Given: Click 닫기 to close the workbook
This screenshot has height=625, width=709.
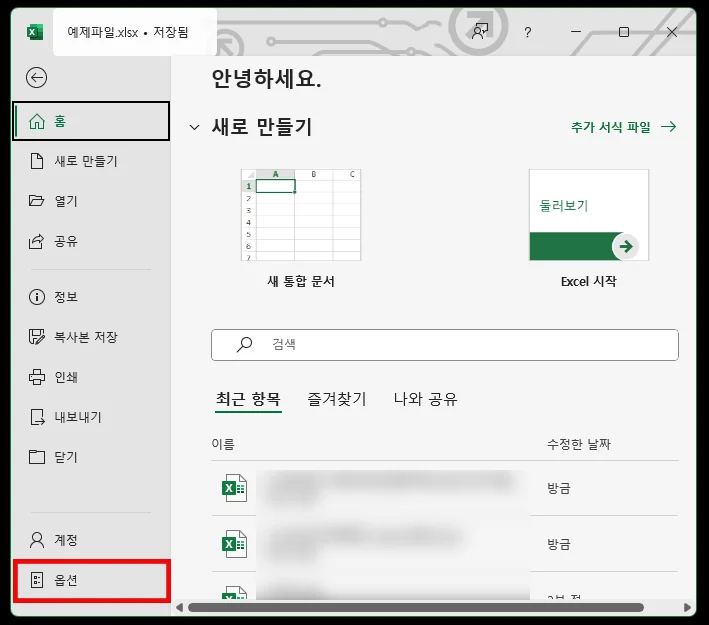Looking at the screenshot, I should pos(91,457).
